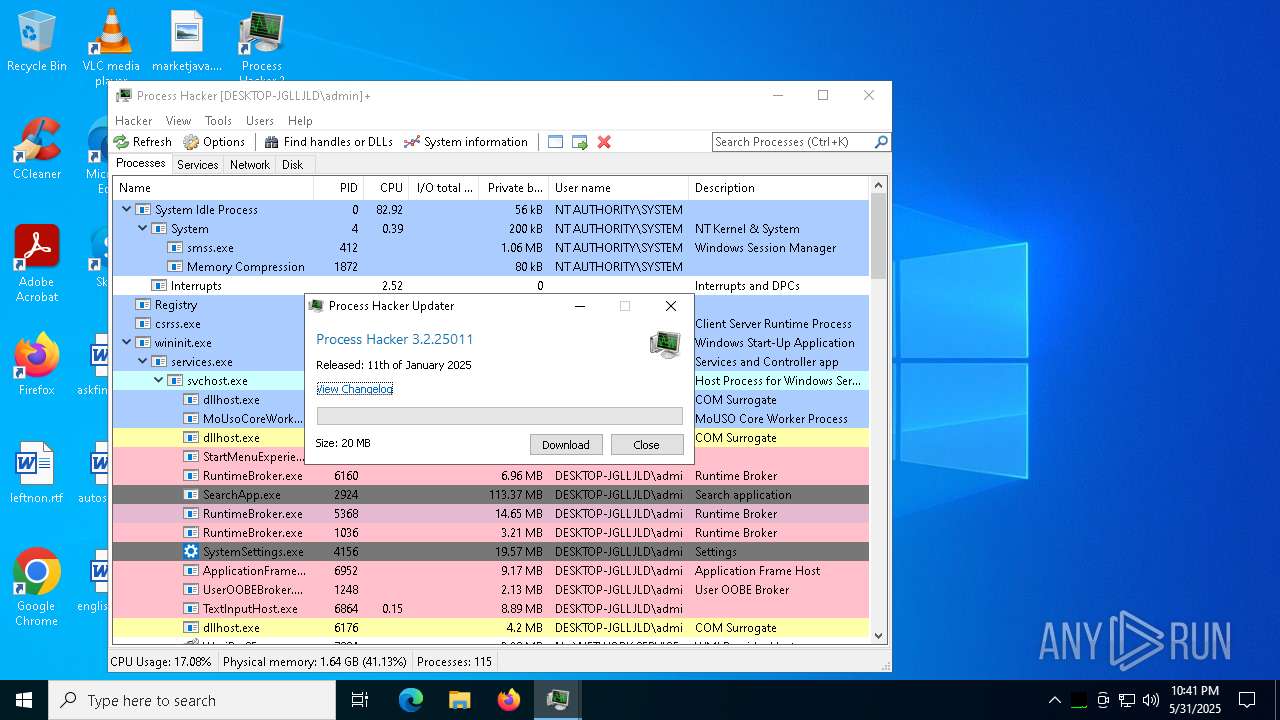
Task: Sort by the CPU column header
Action: point(385,188)
